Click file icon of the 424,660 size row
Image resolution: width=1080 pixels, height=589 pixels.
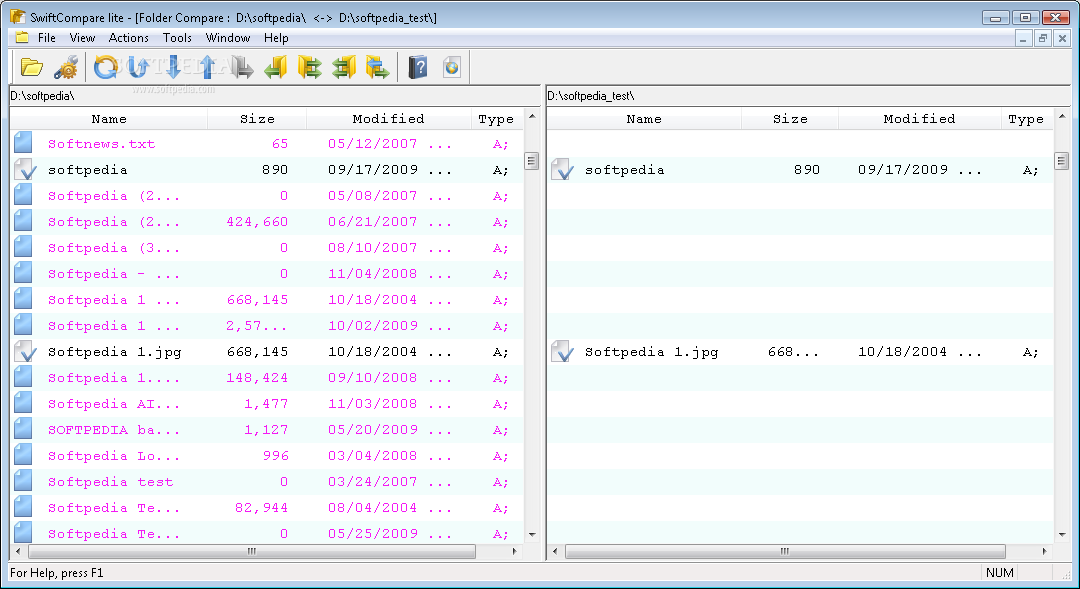pyautogui.click(x=23, y=221)
